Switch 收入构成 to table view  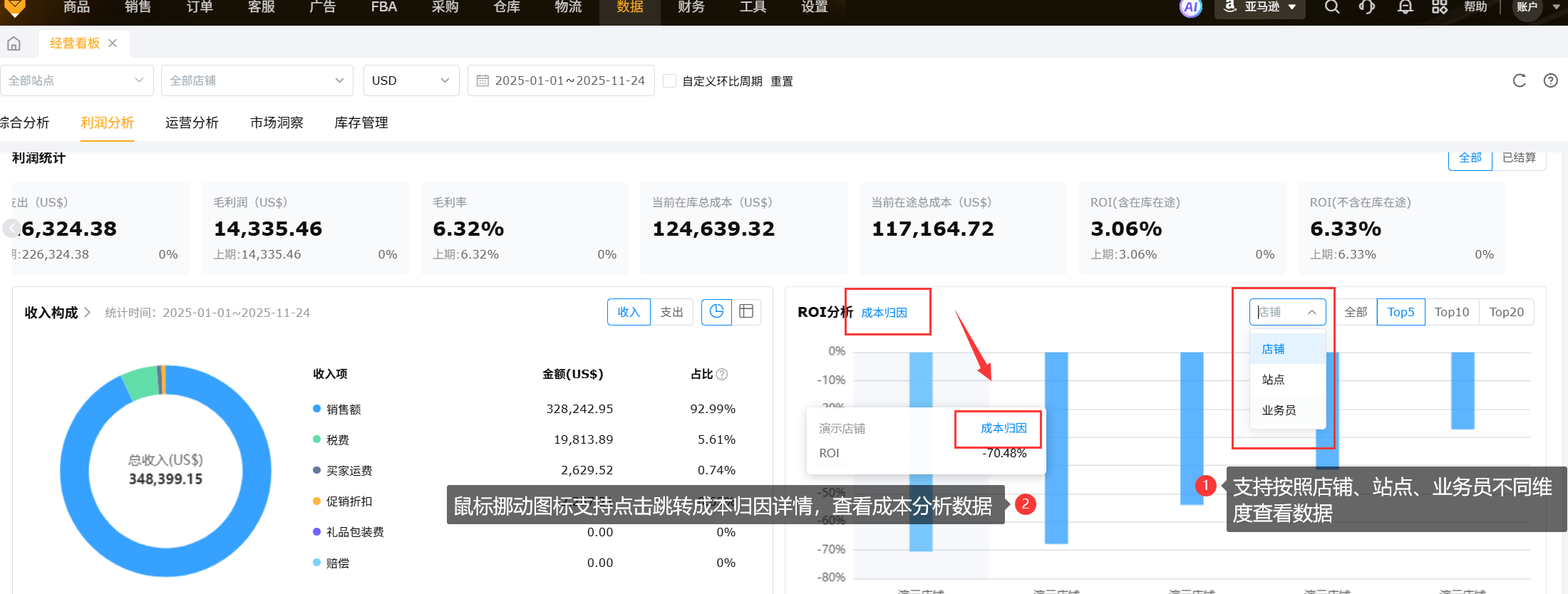746,312
